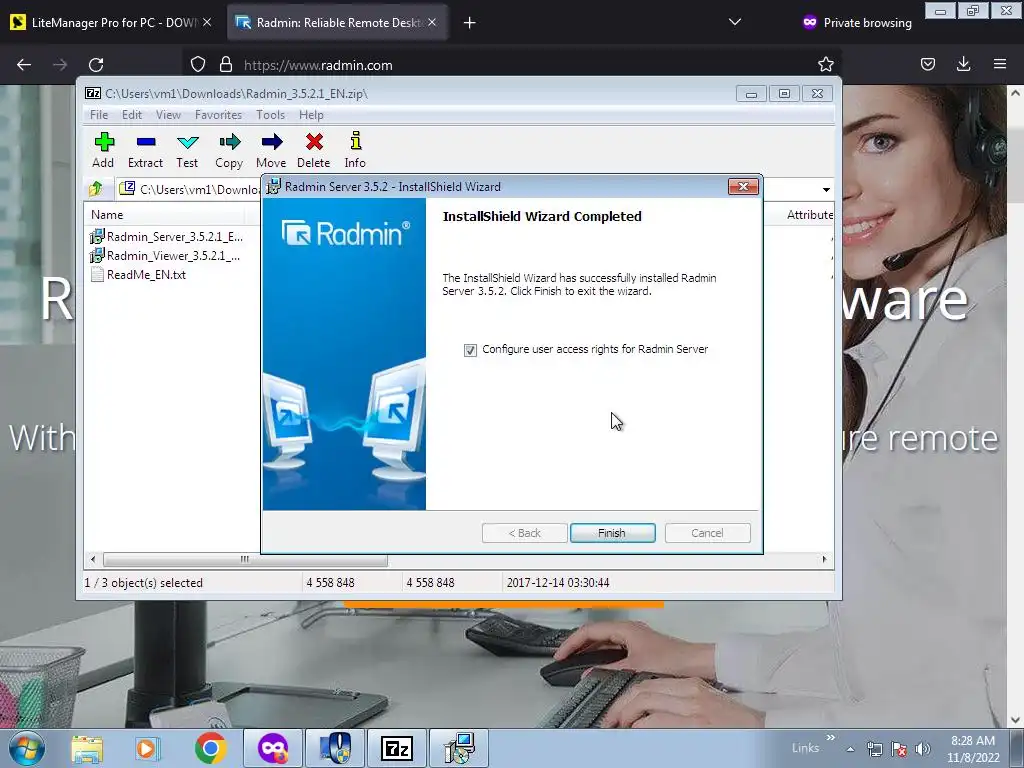Open a new browser tab
This screenshot has height=768, width=1024.
point(469,23)
